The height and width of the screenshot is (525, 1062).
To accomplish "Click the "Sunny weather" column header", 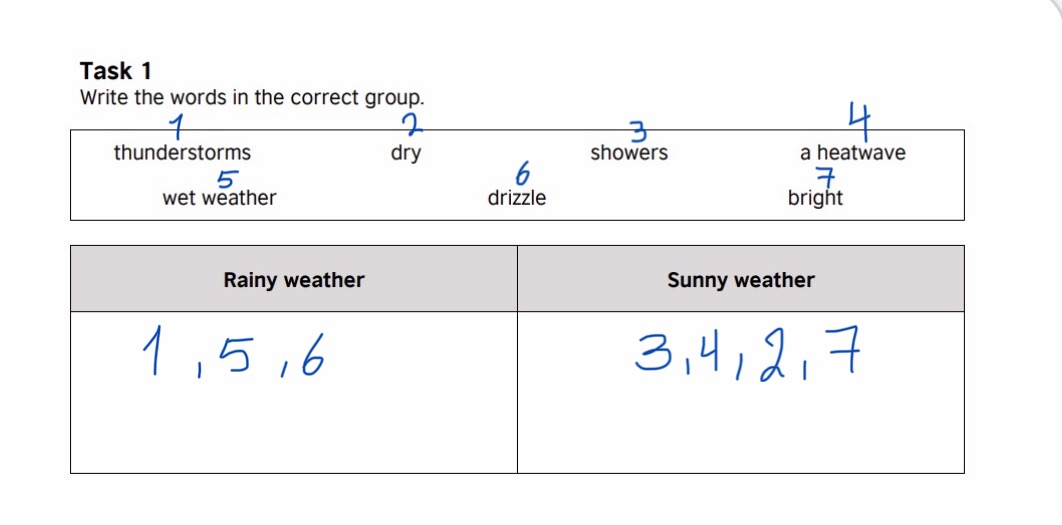I will click(741, 280).
